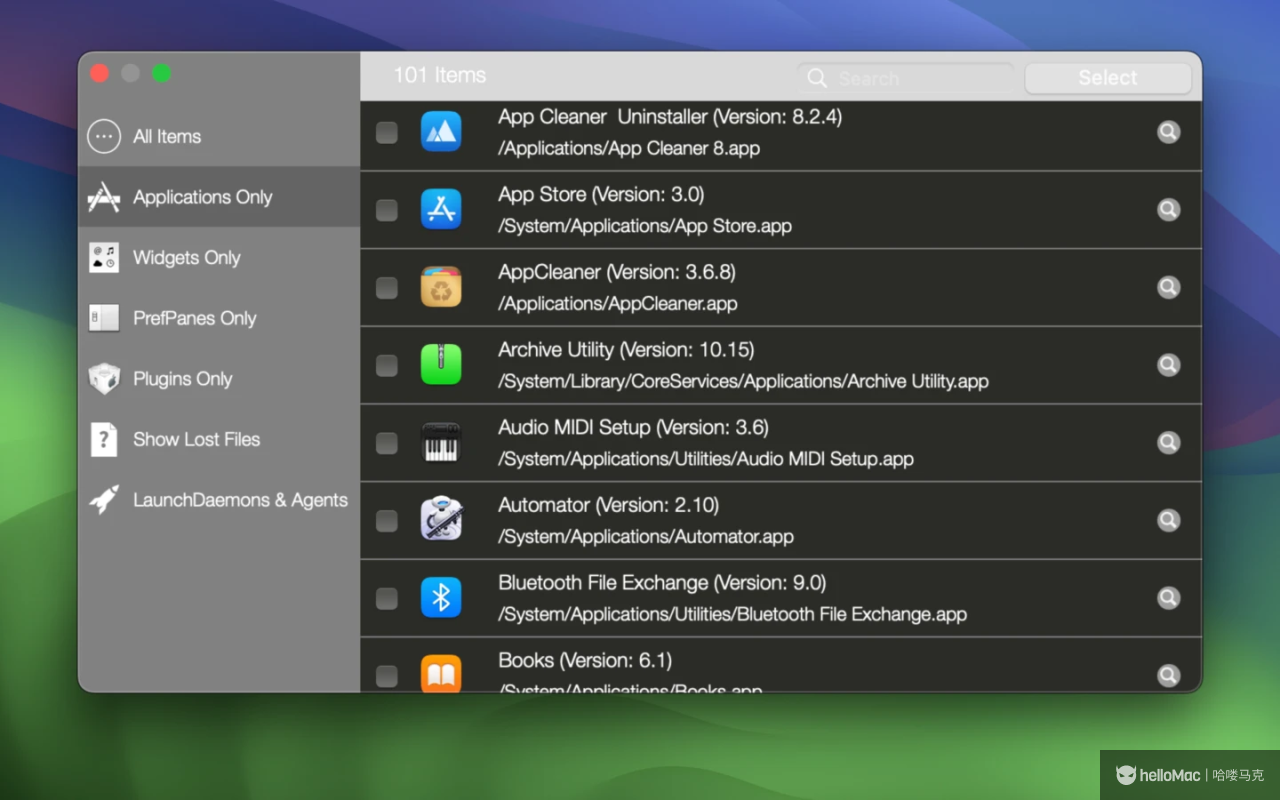Check the App Cleaner Uninstaller checkbox
This screenshot has width=1280, height=800.
[386, 132]
